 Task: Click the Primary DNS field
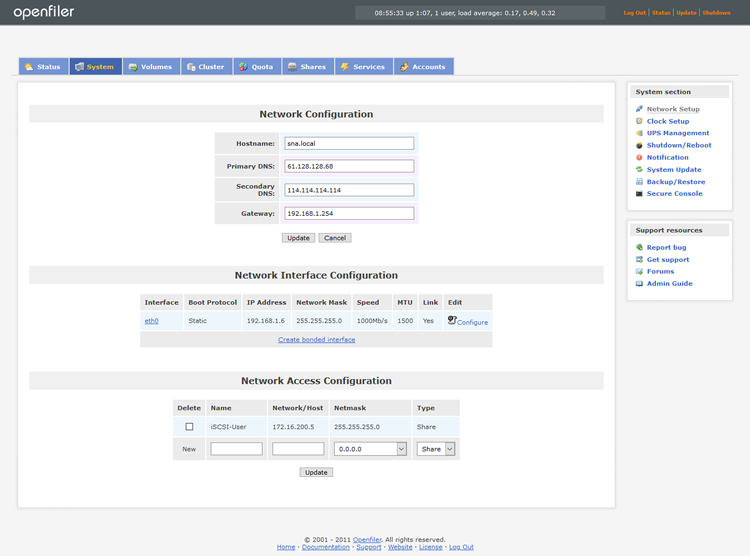coord(349,166)
